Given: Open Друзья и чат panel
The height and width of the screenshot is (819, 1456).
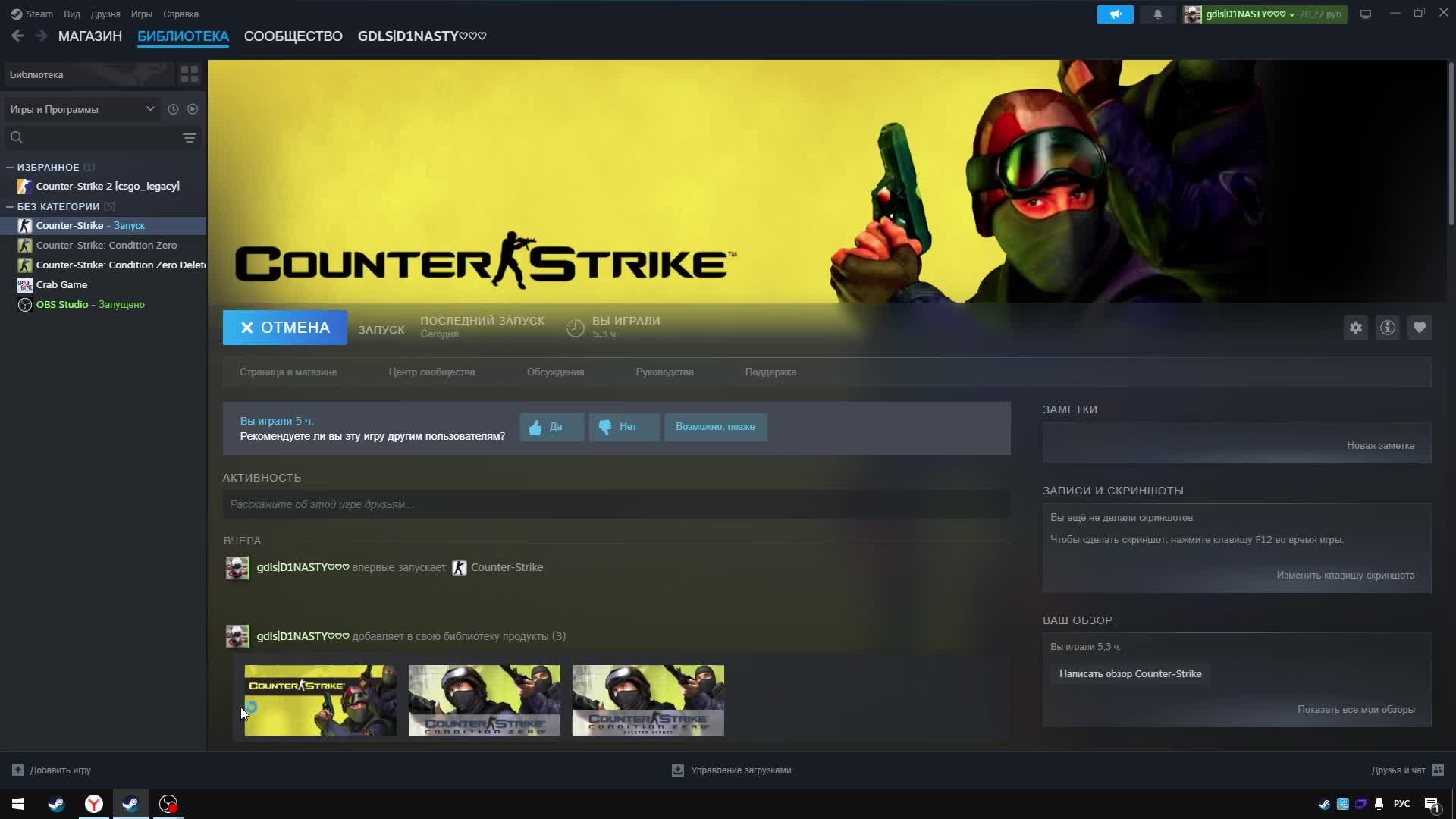Looking at the screenshot, I should 1407,770.
